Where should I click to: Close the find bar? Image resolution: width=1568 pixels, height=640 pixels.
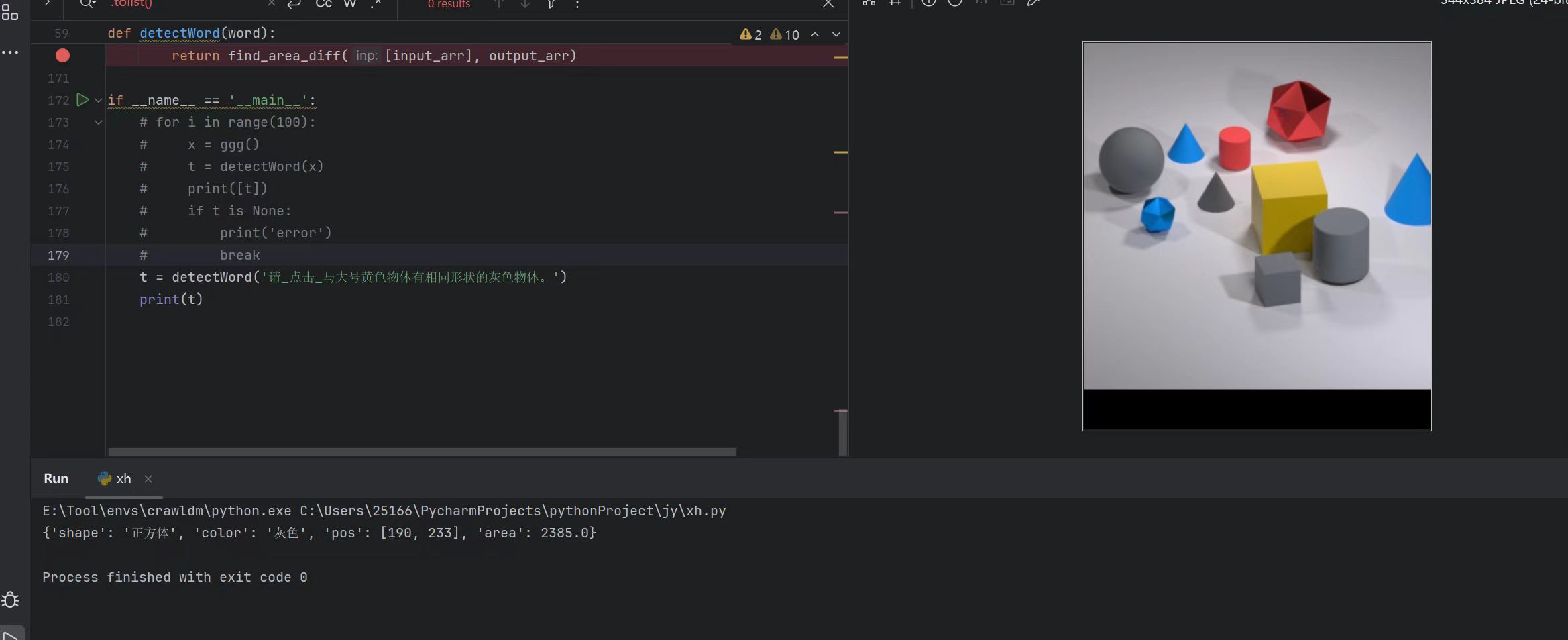[x=828, y=4]
